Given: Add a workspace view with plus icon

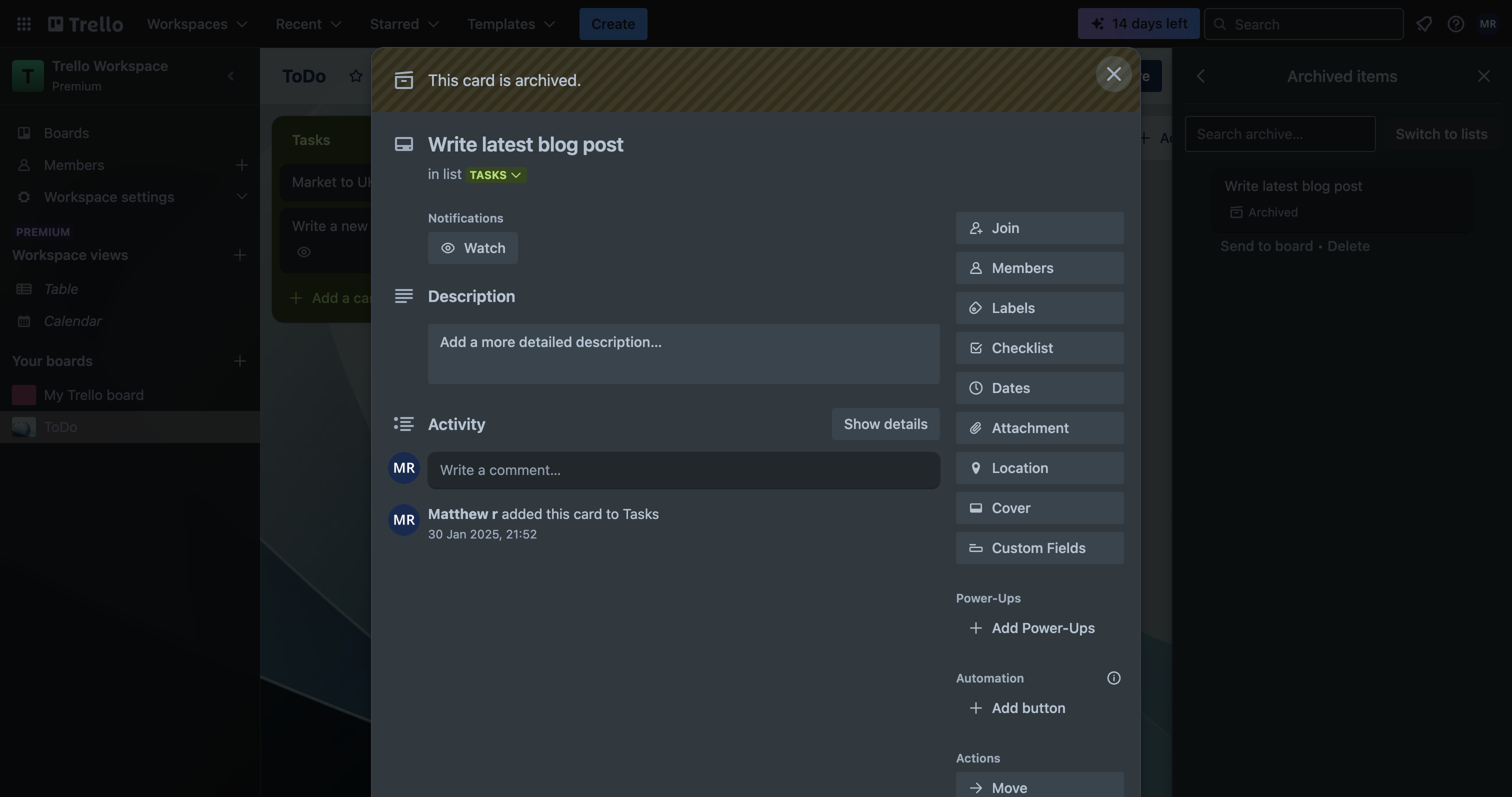Looking at the screenshot, I should 239,255.
